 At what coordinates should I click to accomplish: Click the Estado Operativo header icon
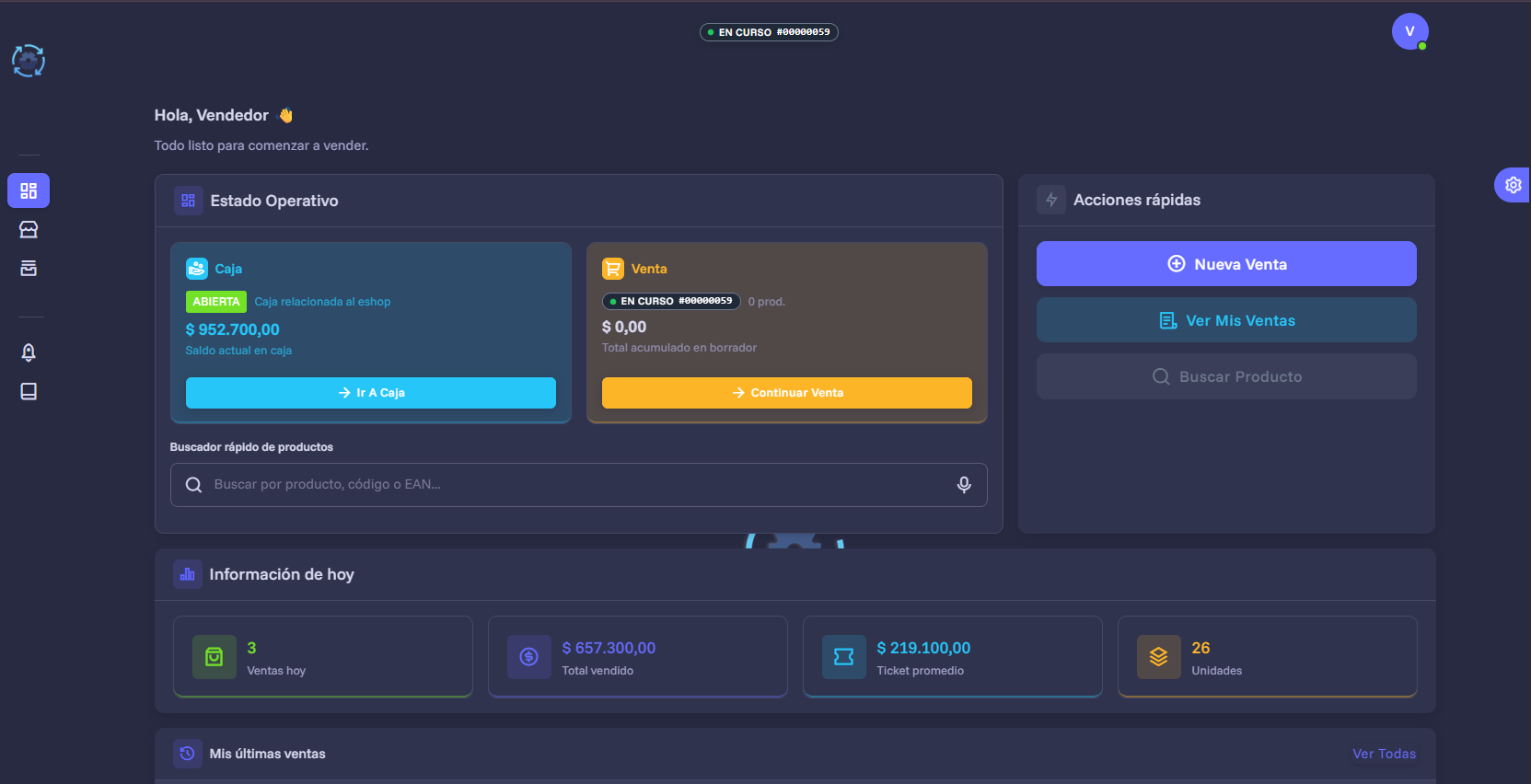pos(189,201)
